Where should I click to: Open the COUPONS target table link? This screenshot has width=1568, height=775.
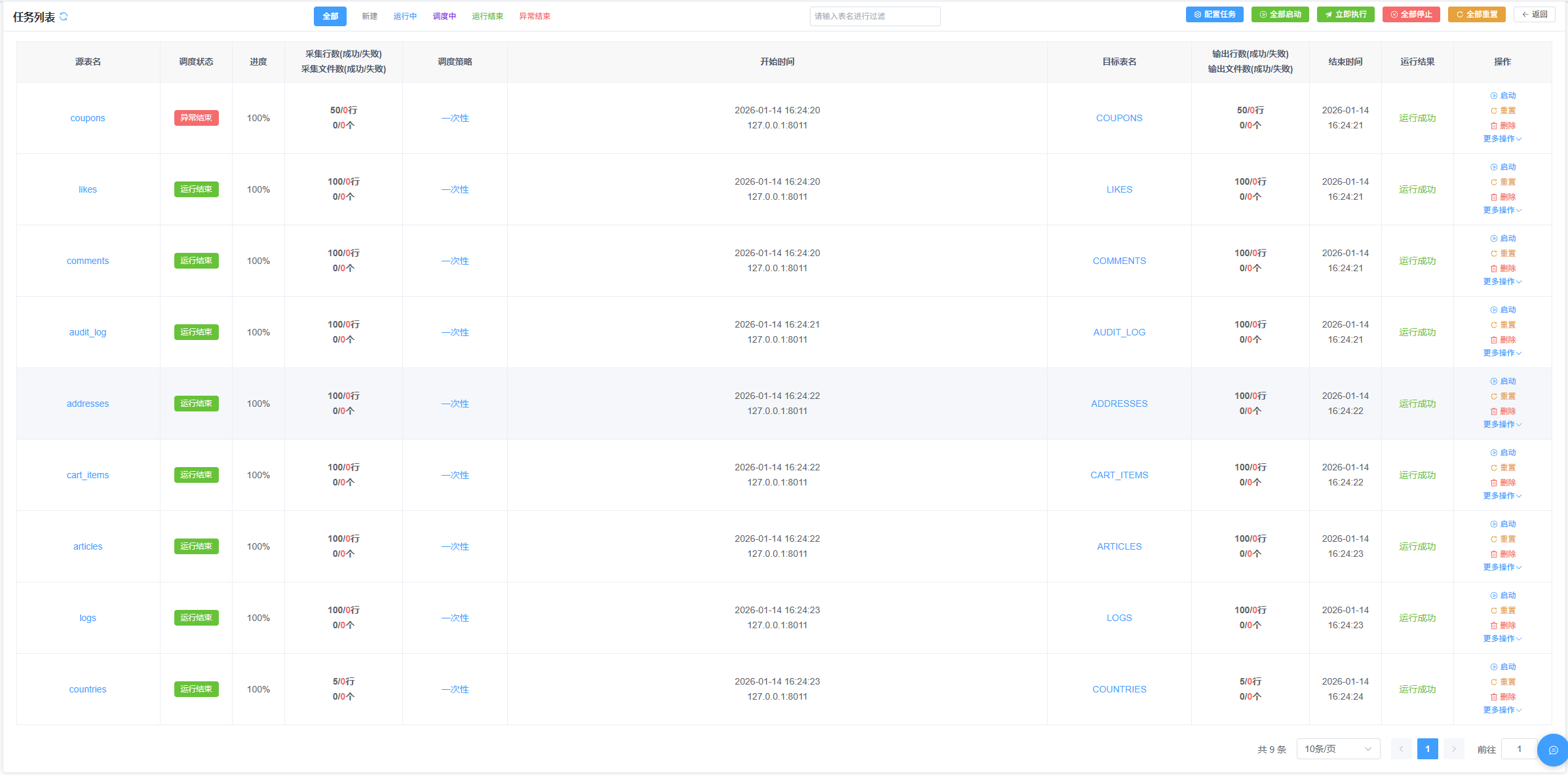tap(1119, 118)
